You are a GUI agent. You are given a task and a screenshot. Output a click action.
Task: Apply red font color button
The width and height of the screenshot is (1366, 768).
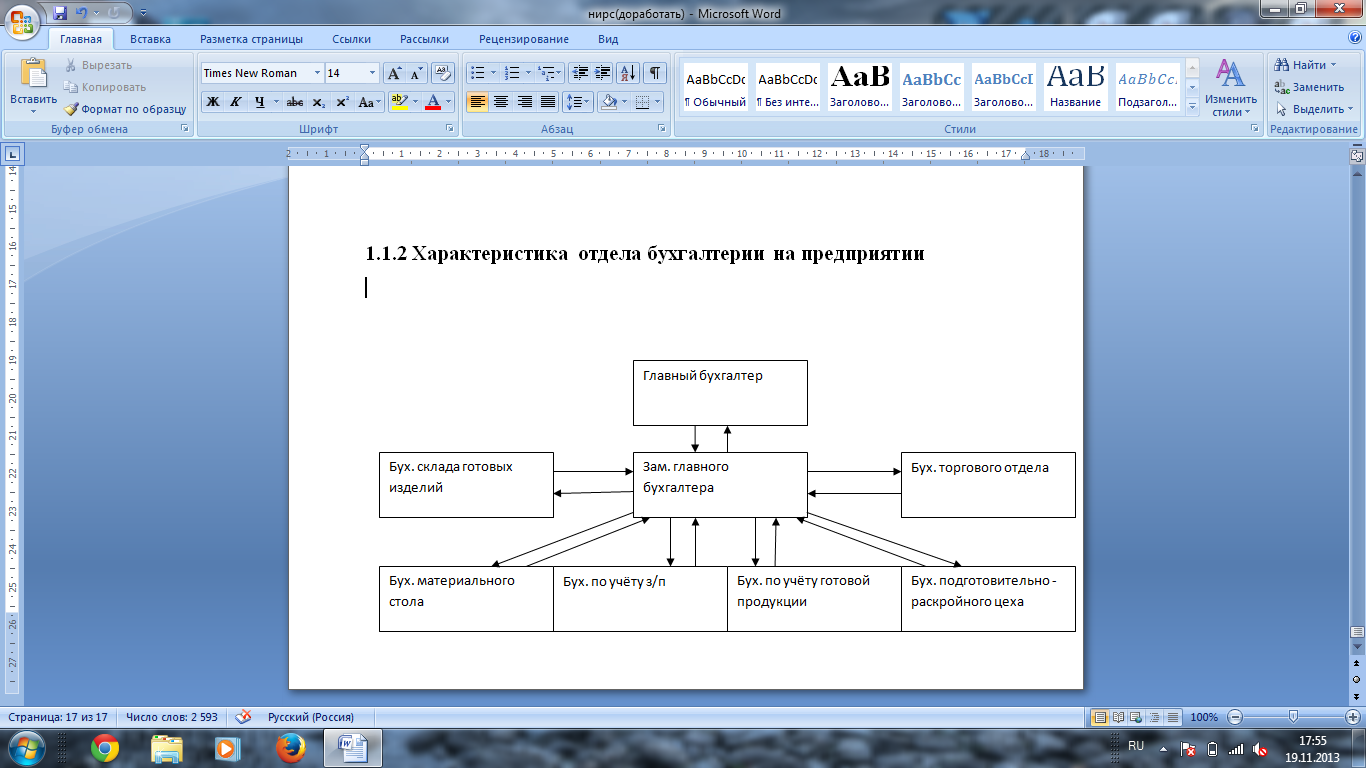point(432,102)
